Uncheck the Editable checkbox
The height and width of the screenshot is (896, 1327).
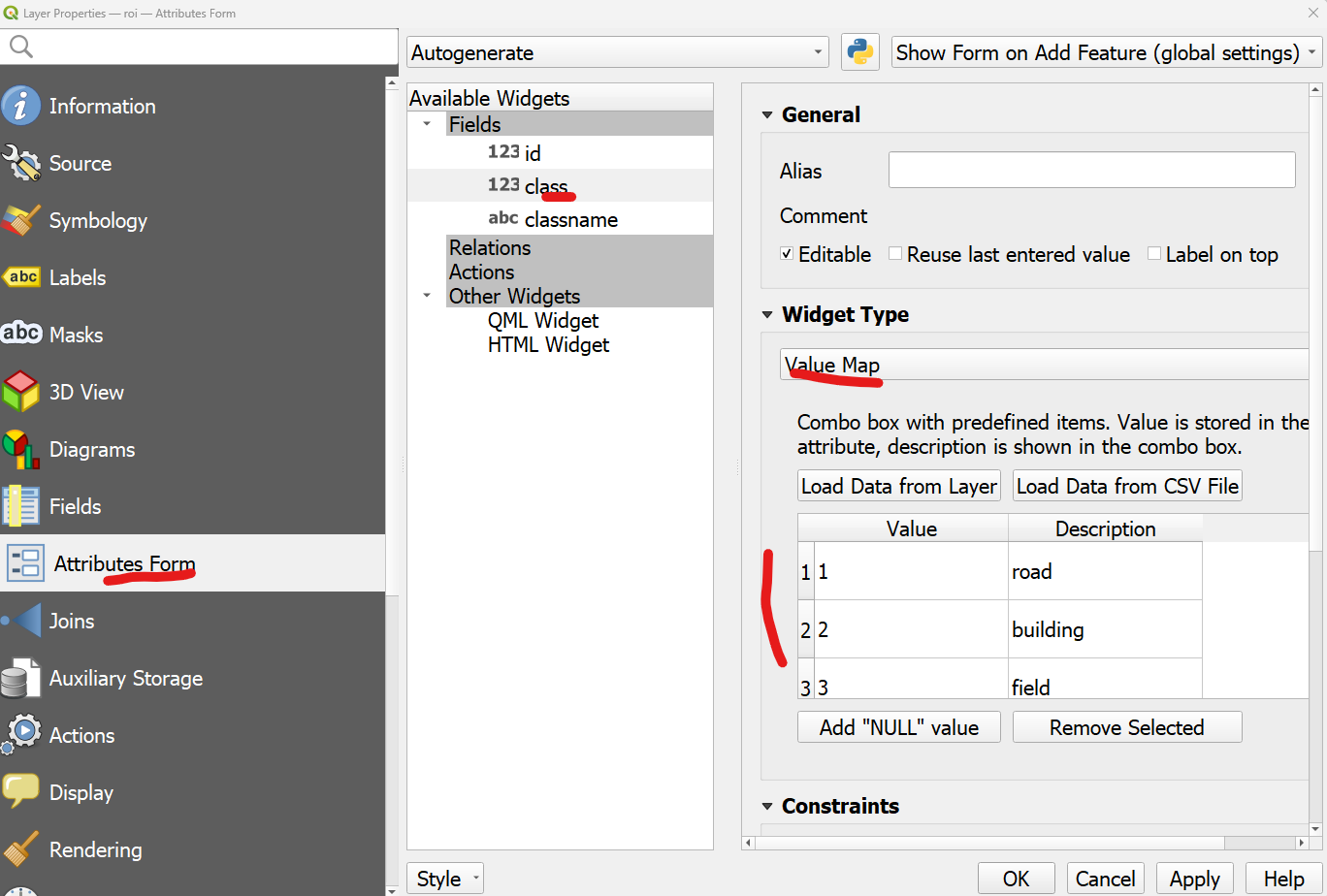pyautogui.click(x=786, y=254)
